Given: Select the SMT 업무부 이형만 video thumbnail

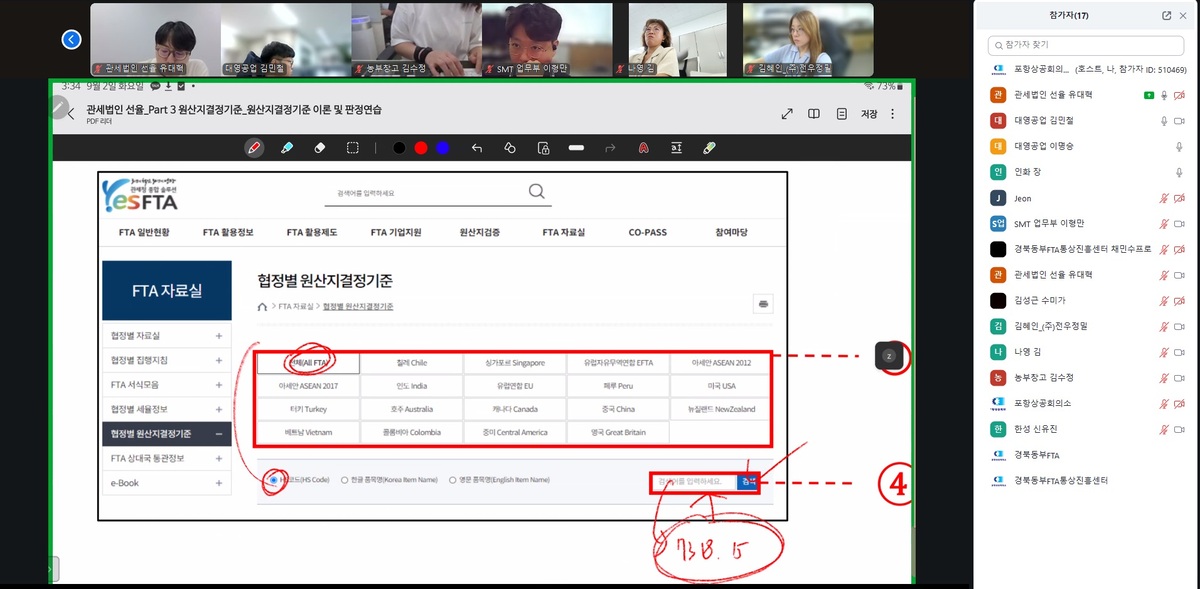Looking at the screenshot, I should pos(547,39).
